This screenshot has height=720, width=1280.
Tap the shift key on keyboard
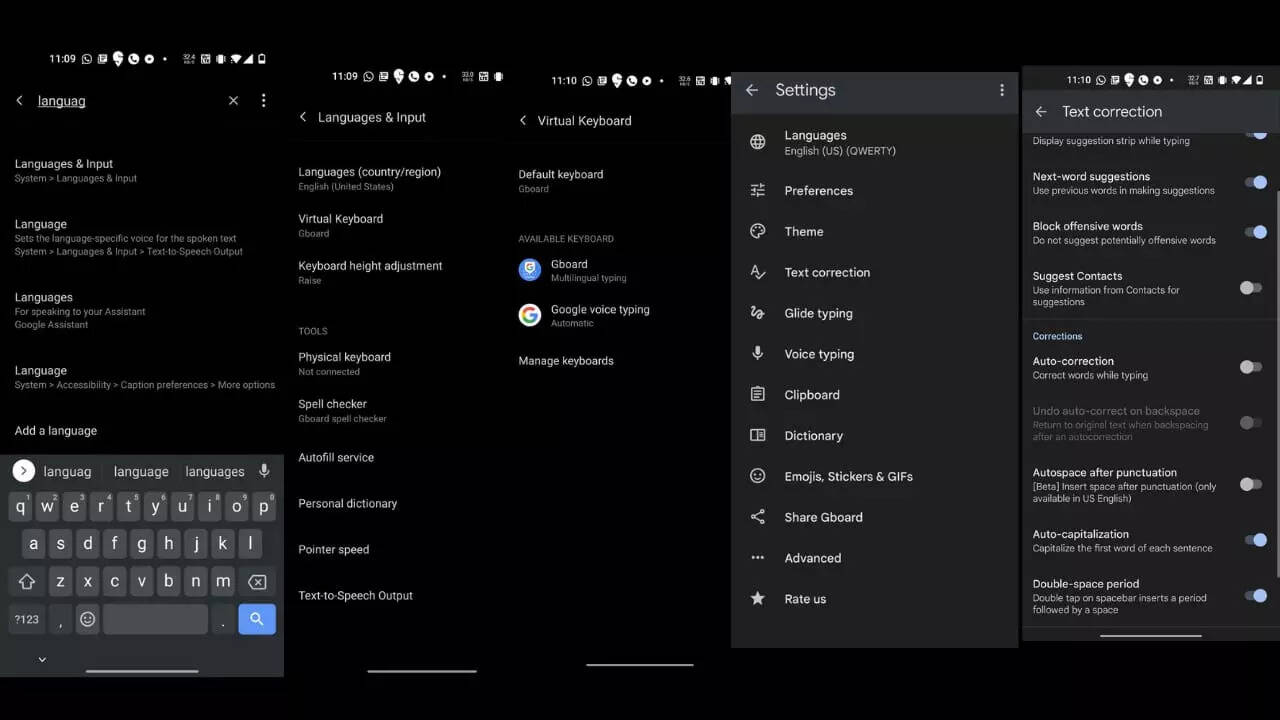click(x=27, y=581)
